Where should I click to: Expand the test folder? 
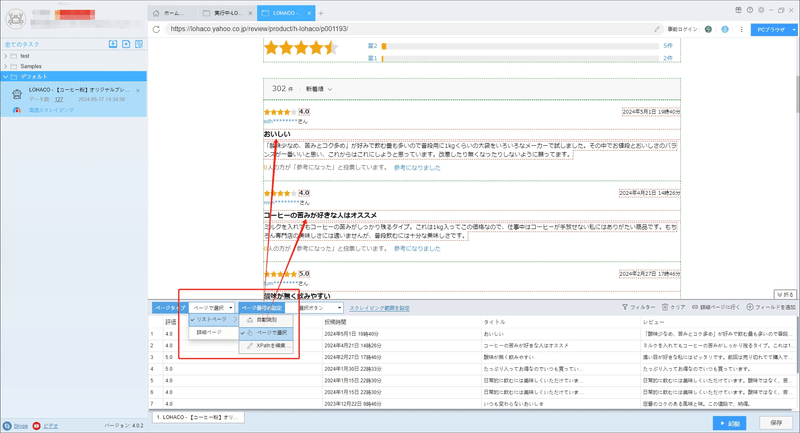pos(6,56)
